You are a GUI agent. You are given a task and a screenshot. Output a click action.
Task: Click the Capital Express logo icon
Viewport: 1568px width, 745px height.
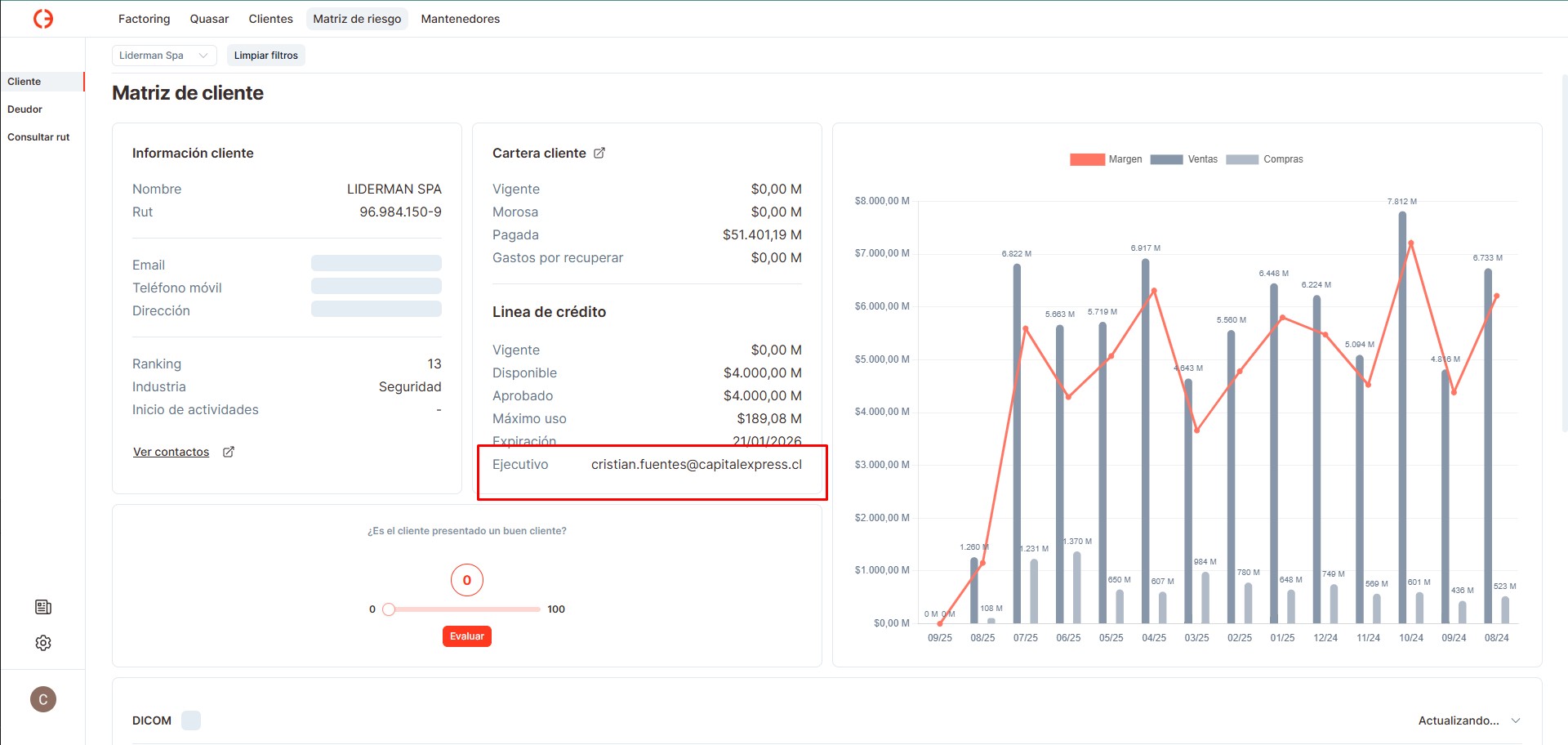click(43, 19)
